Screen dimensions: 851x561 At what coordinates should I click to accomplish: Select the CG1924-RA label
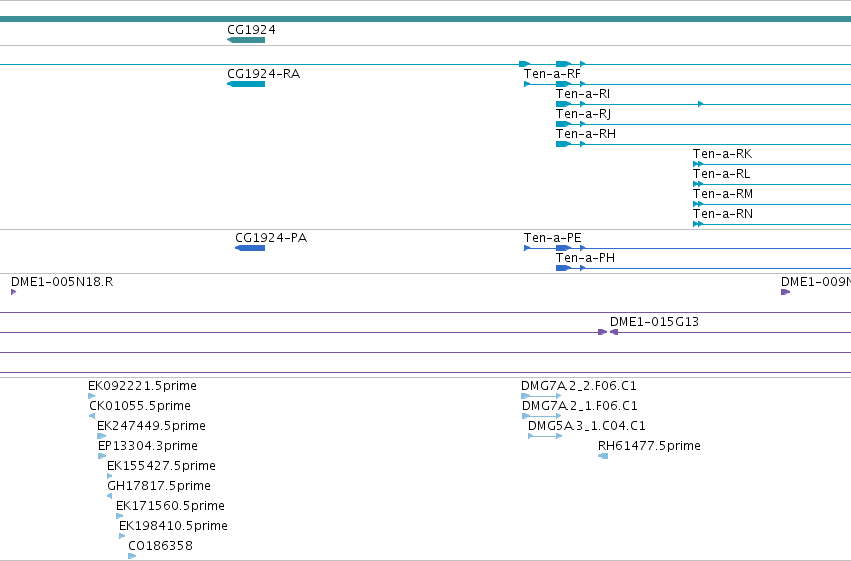point(263,73)
